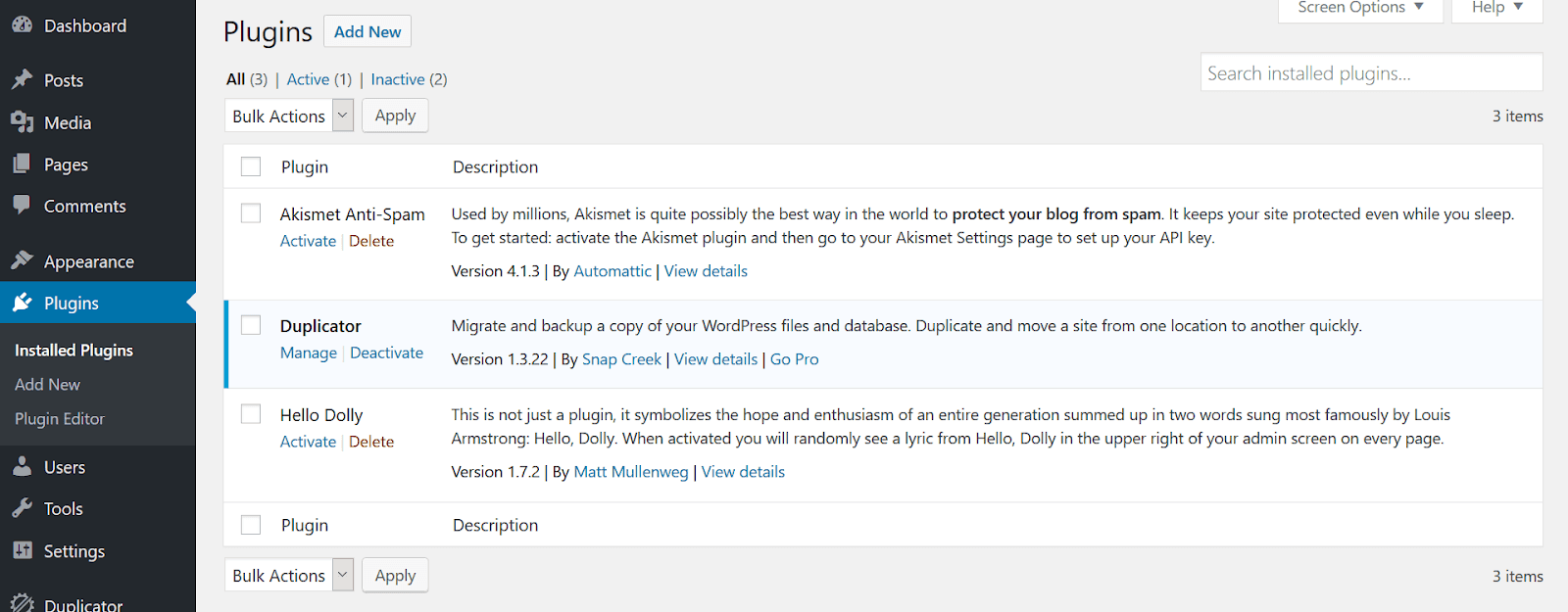The width and height of the screenshot is (1568, 612).
Task: Open Media via its camera icon
Action: (23, 122)
